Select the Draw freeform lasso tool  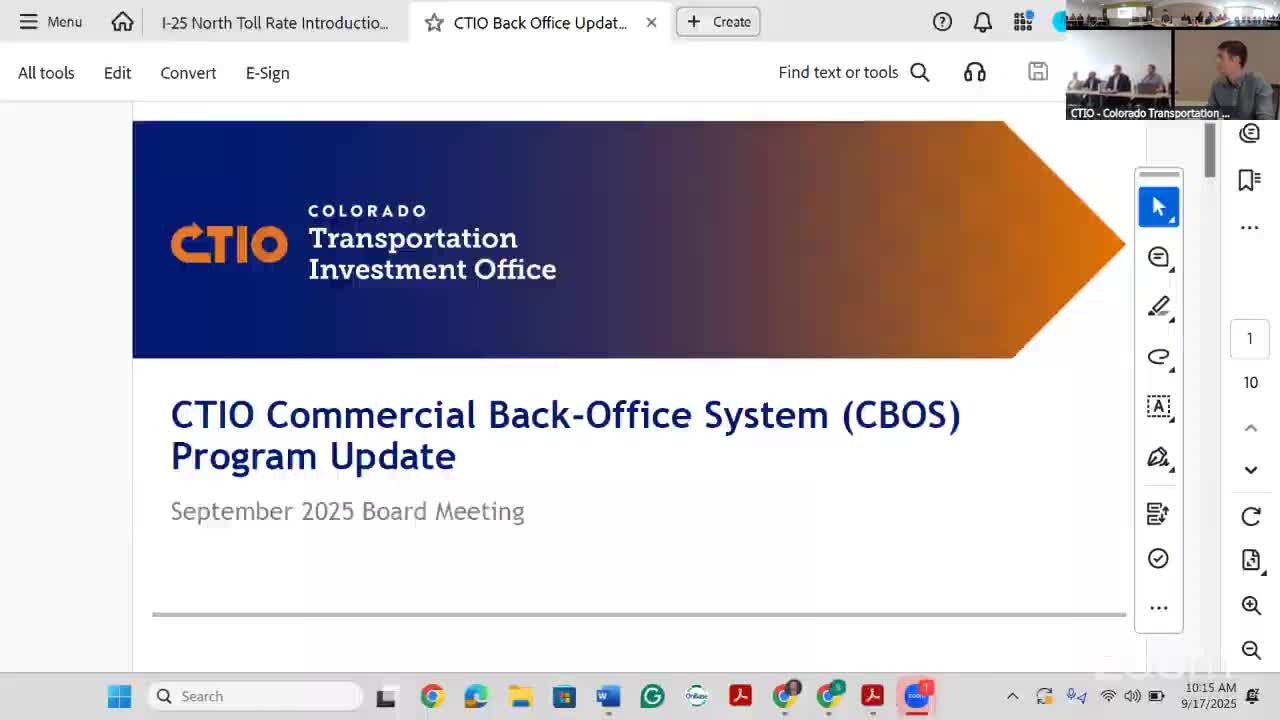coord(1159,357)
